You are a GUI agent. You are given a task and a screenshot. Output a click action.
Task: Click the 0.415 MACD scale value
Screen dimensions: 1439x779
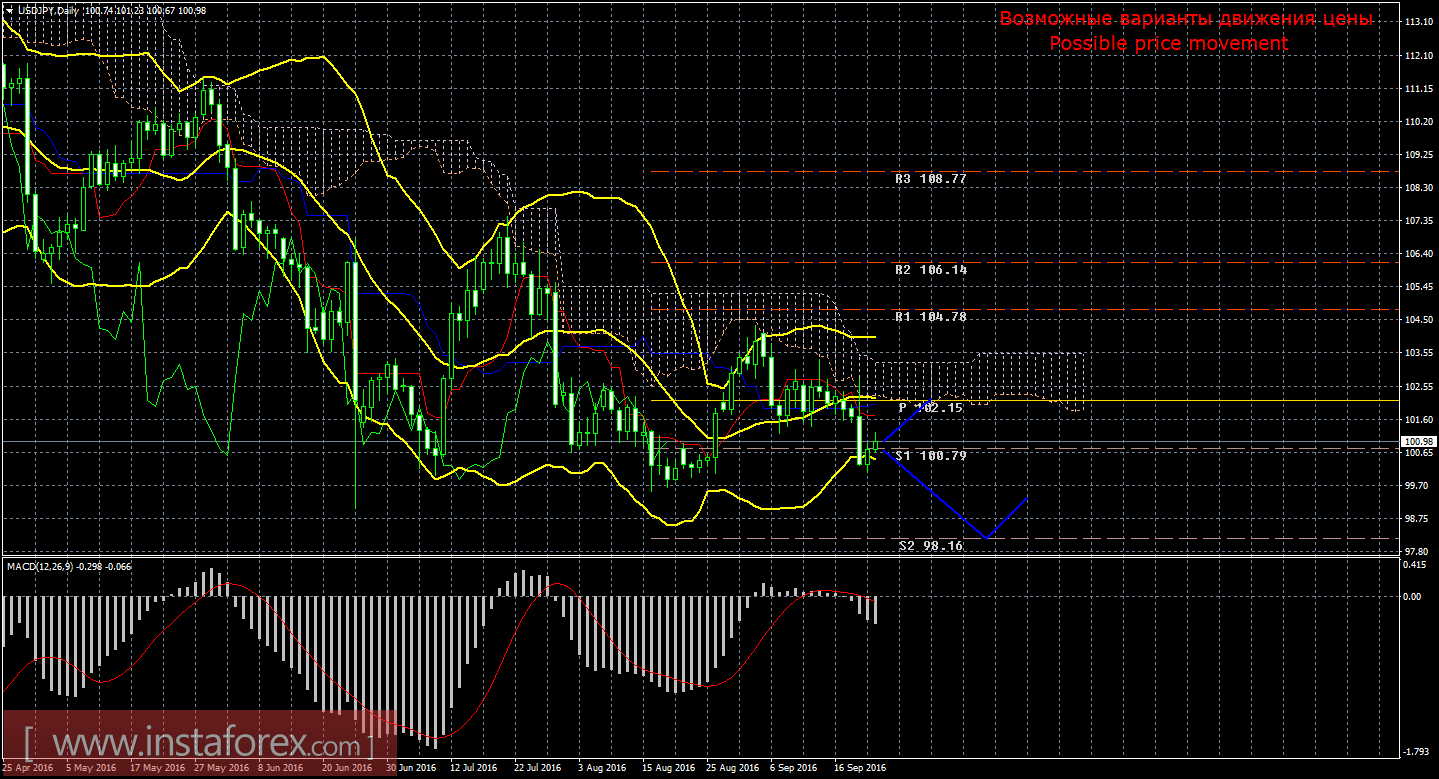coord(1416,566)
